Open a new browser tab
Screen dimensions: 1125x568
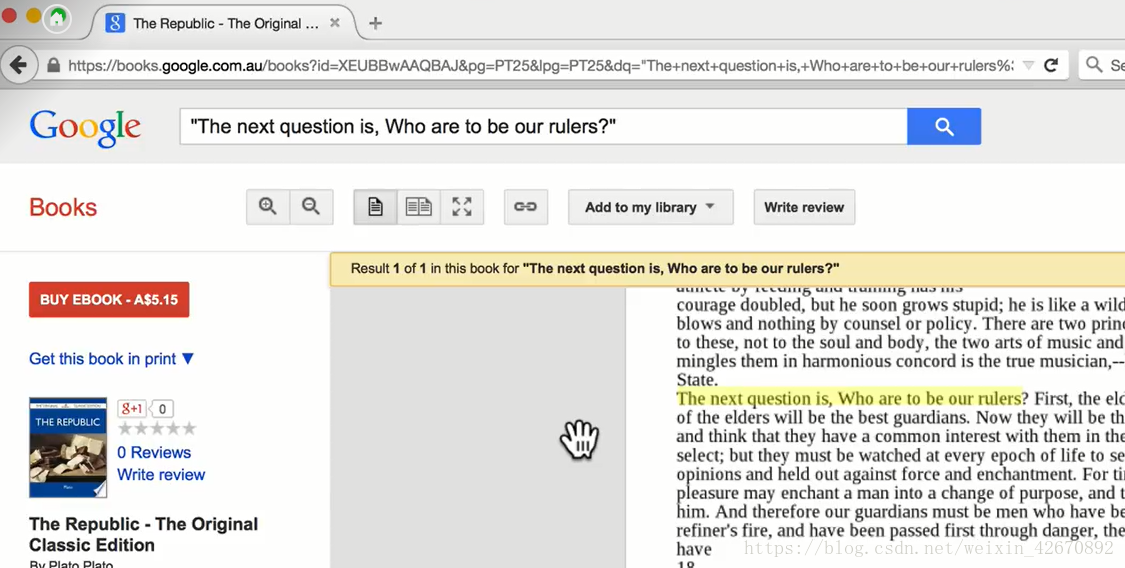[375, 23]
